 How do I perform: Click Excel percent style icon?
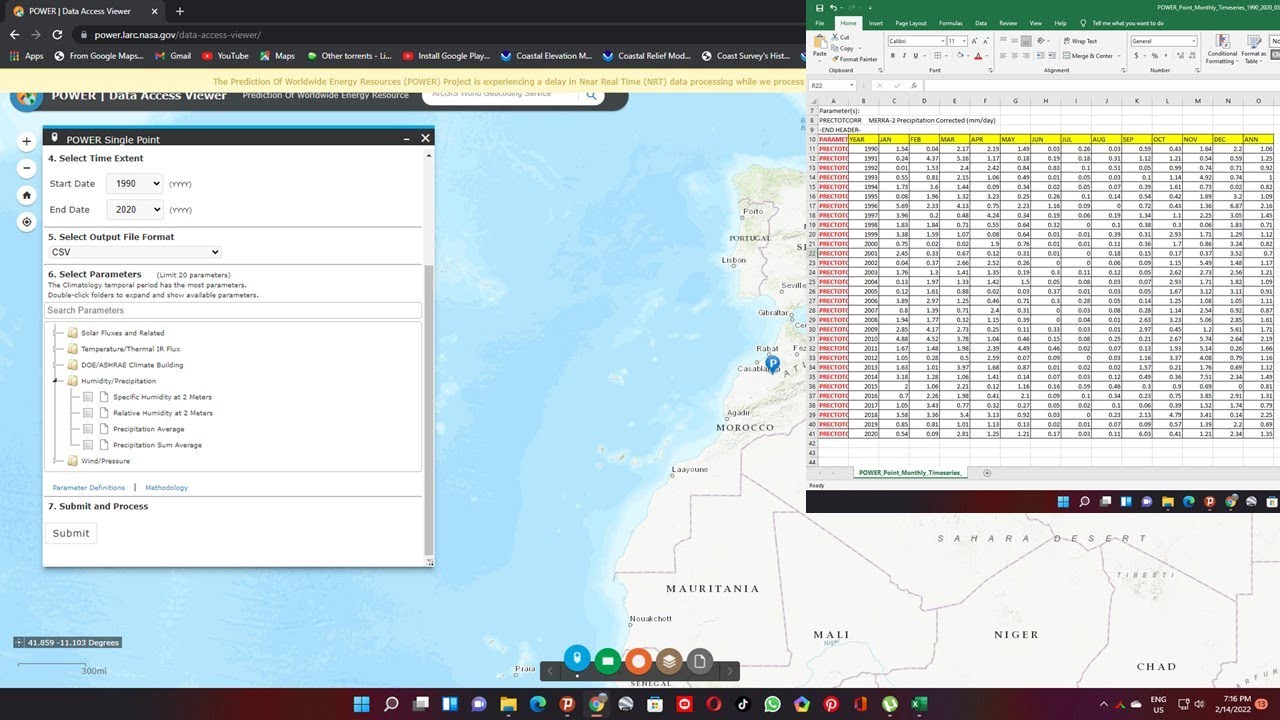(x=1155, y=56)
